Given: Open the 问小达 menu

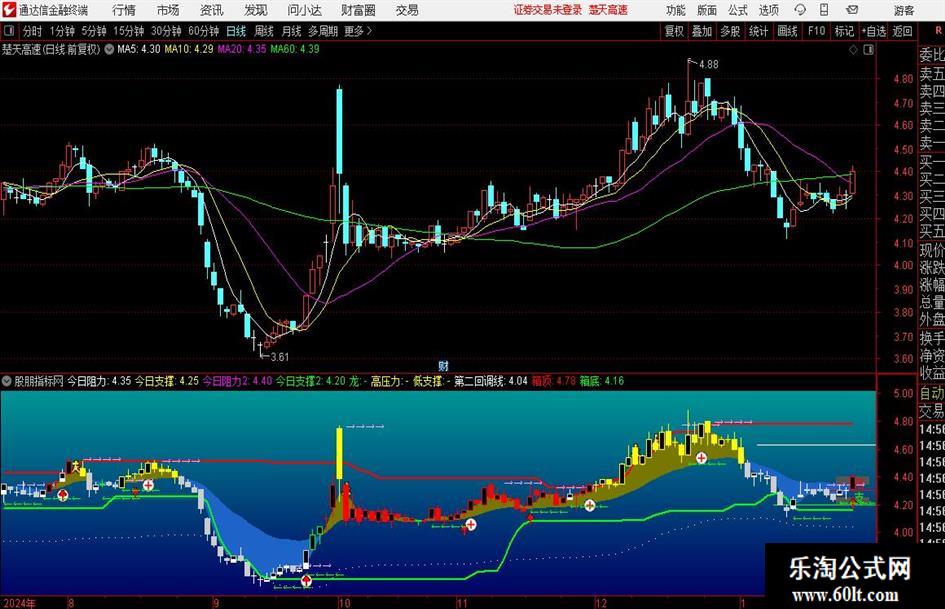Looking at the screenshot, I should click(x=304, y=10).
